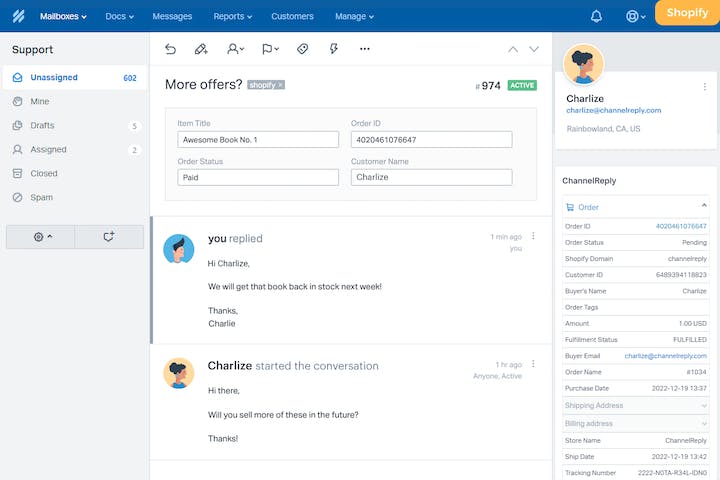Open the Manage dropdown menu
The width and height of the screenshot is (720, 480).
click(354, 16)
